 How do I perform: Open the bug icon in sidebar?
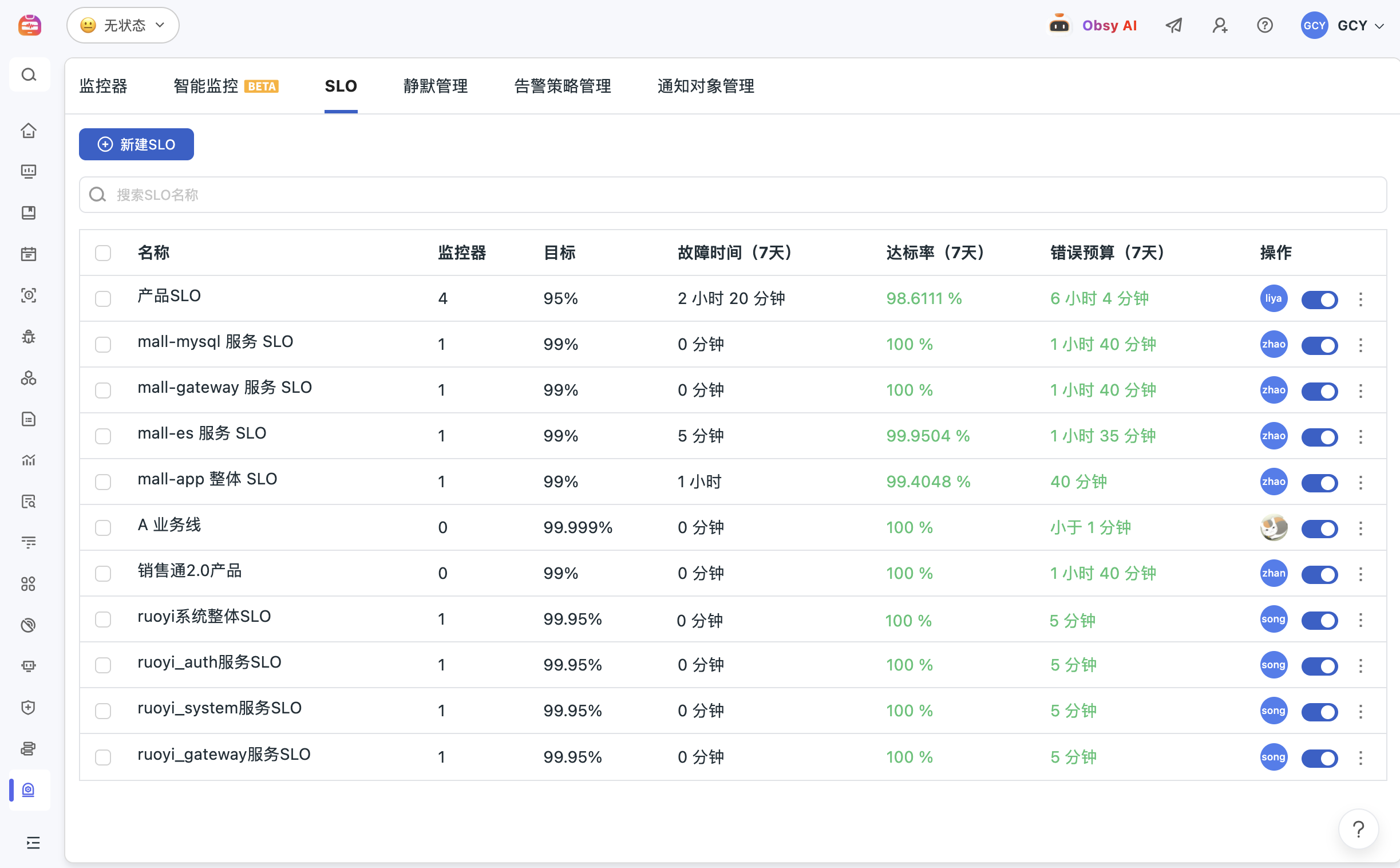coord(29,337)
